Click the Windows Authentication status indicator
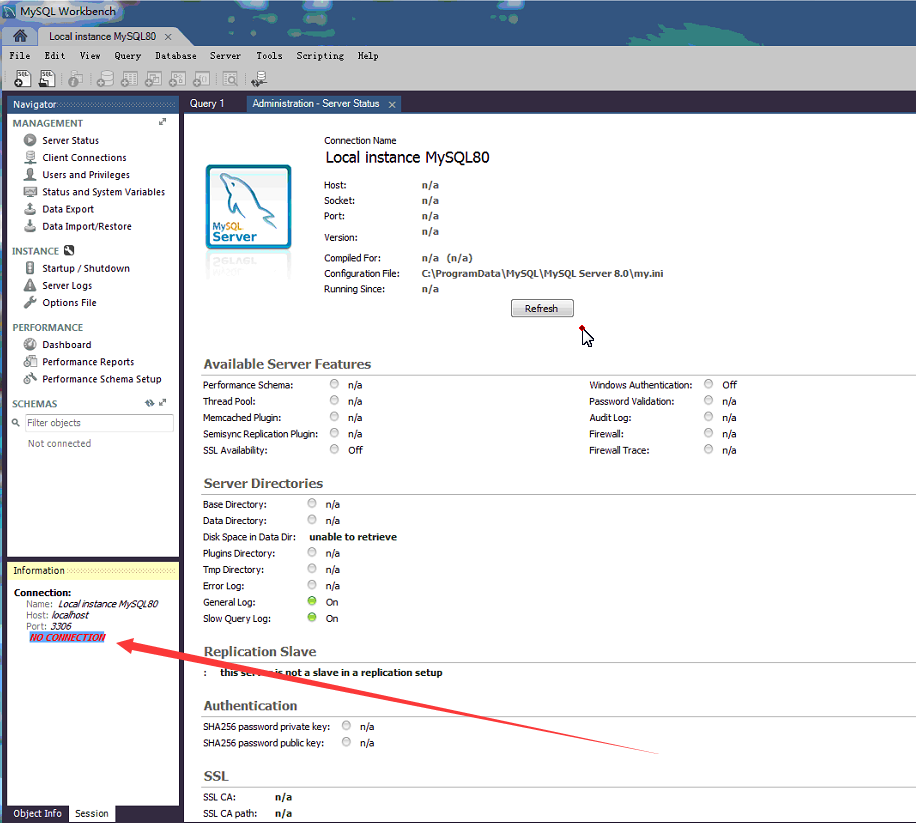Screen dimensions: 916x823 coord(709,384)
